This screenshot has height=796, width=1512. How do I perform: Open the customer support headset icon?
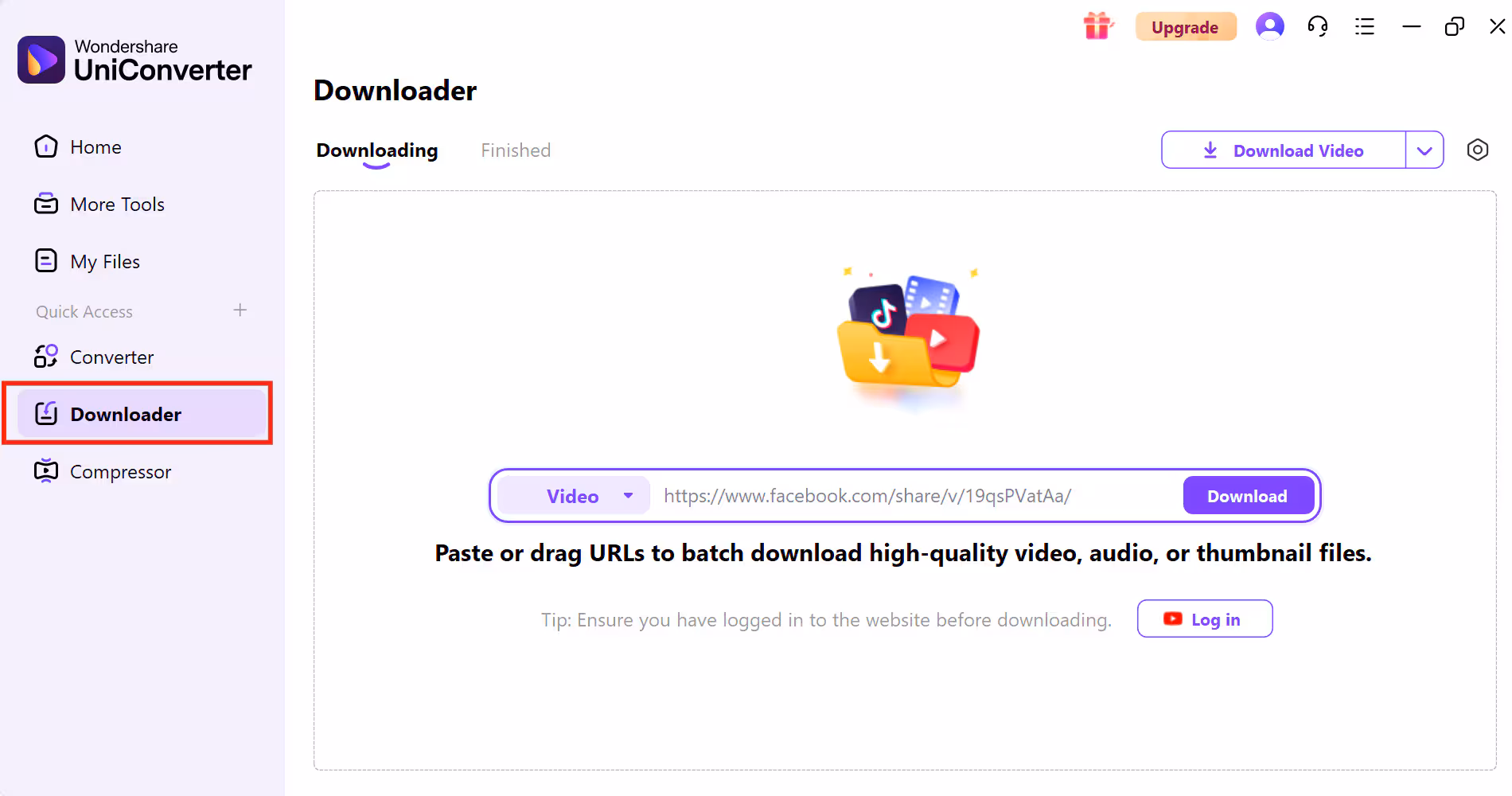click(x=1317, y=27)
